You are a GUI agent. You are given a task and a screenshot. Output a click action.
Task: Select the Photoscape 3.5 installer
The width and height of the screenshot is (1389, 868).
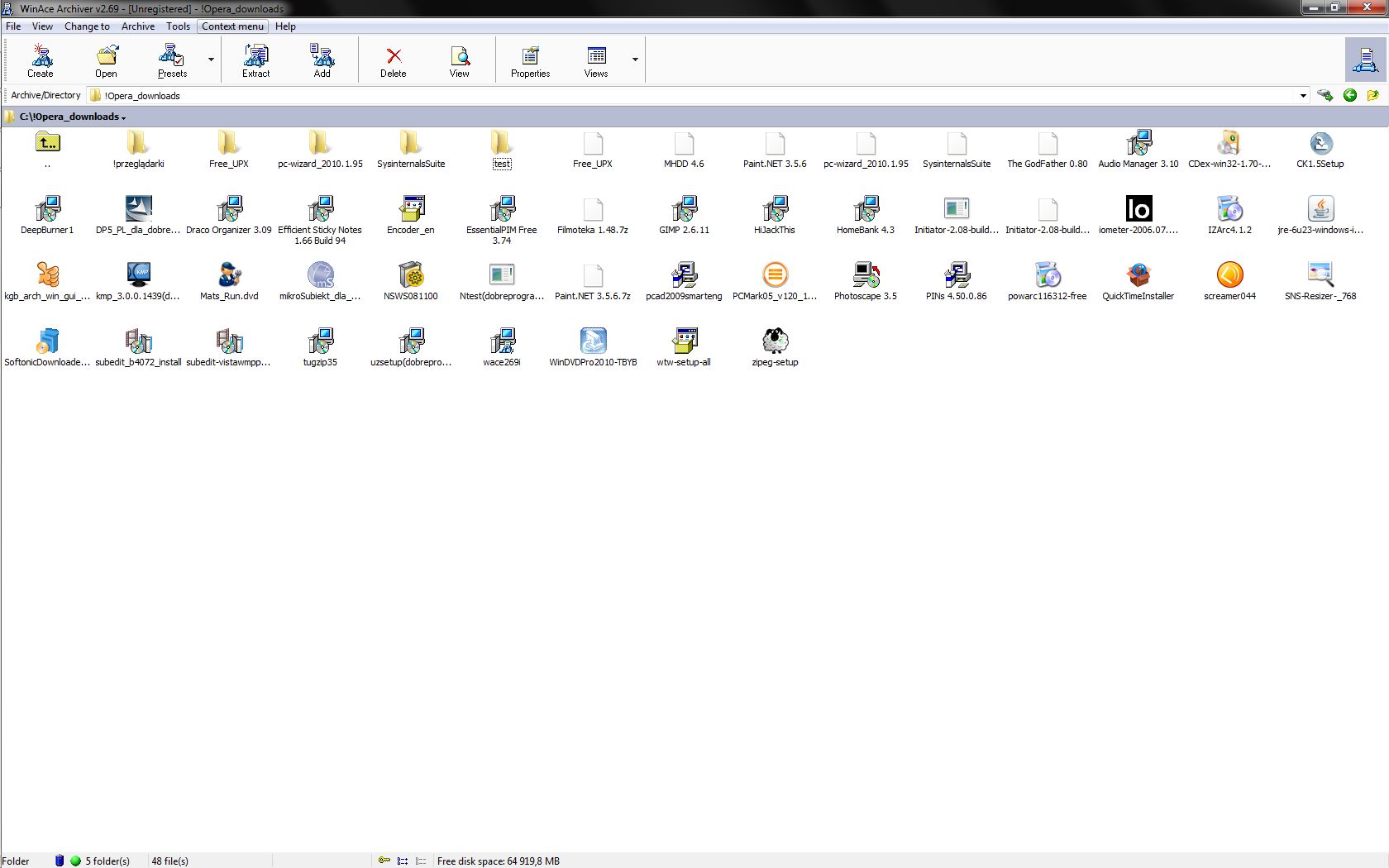coord(866,281)
